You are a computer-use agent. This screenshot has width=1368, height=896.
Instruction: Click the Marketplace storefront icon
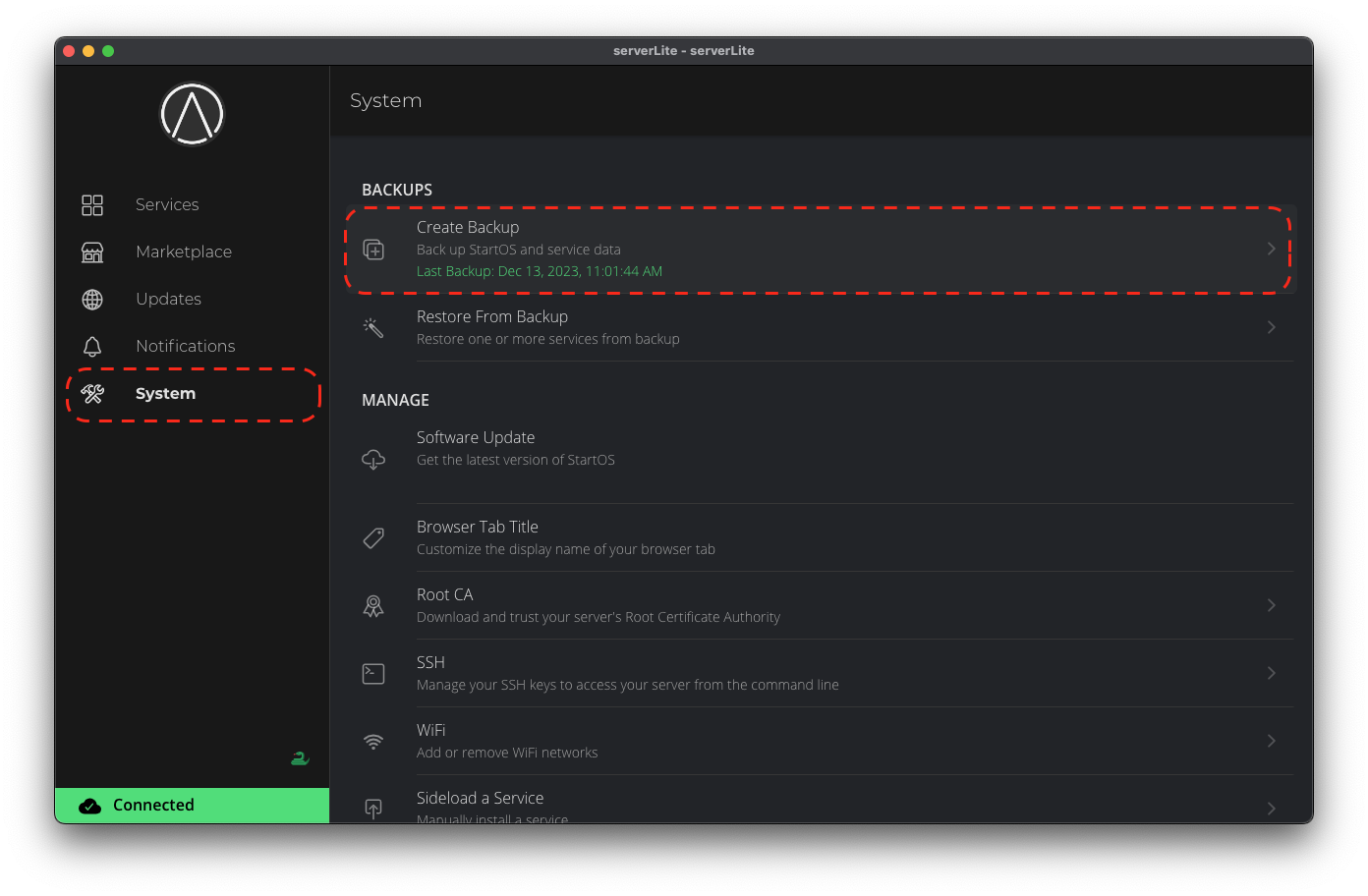click(92, 252)
